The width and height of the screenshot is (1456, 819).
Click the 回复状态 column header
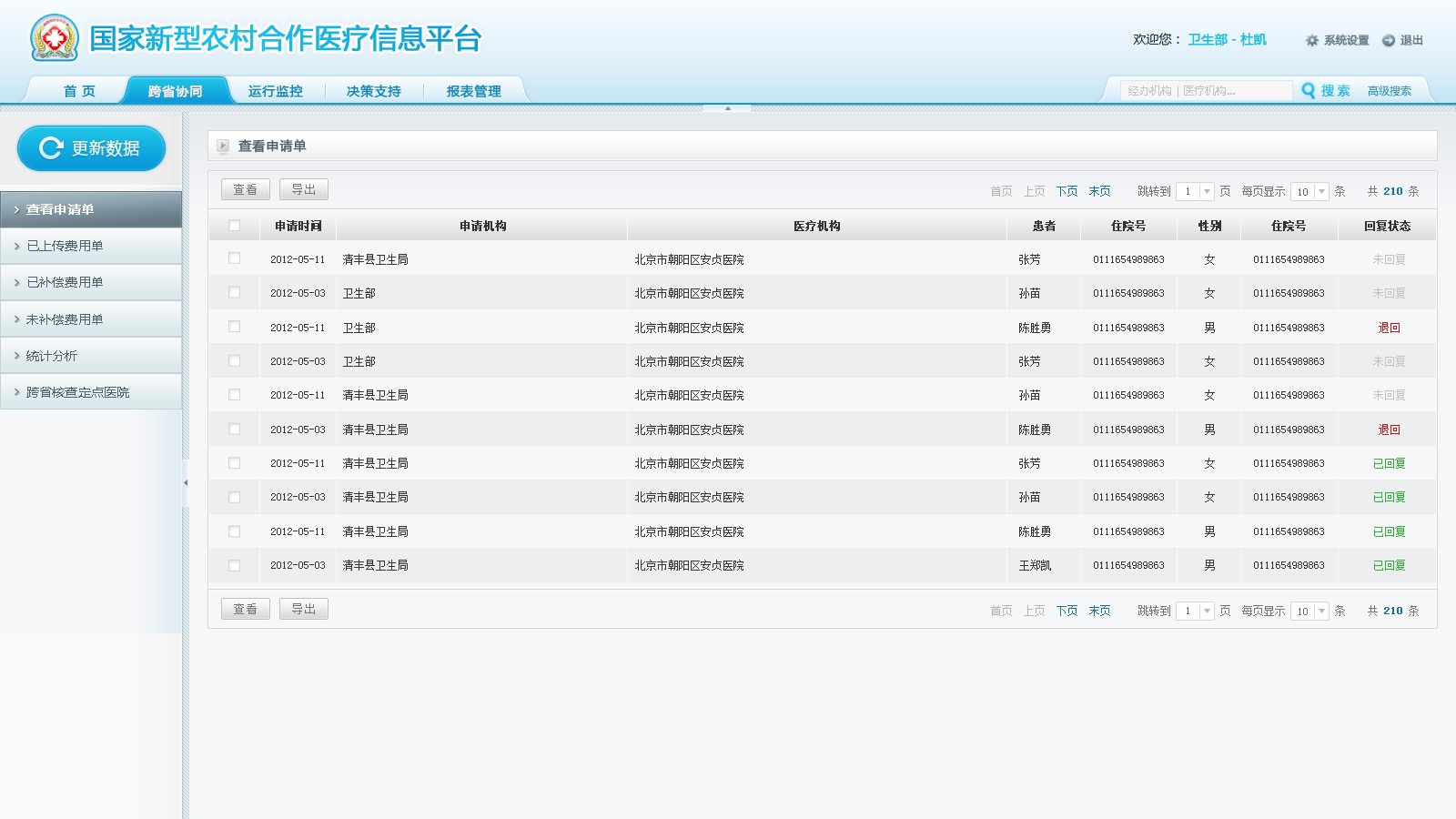click(1387, 226)
